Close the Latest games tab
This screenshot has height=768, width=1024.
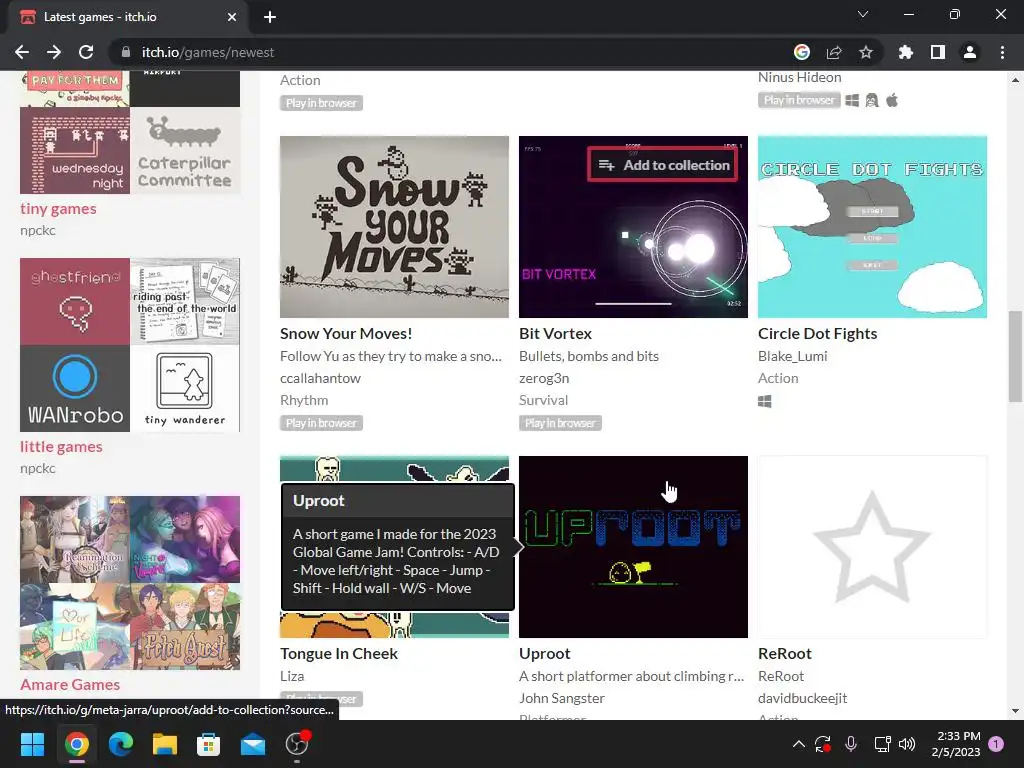click(232, 17)
